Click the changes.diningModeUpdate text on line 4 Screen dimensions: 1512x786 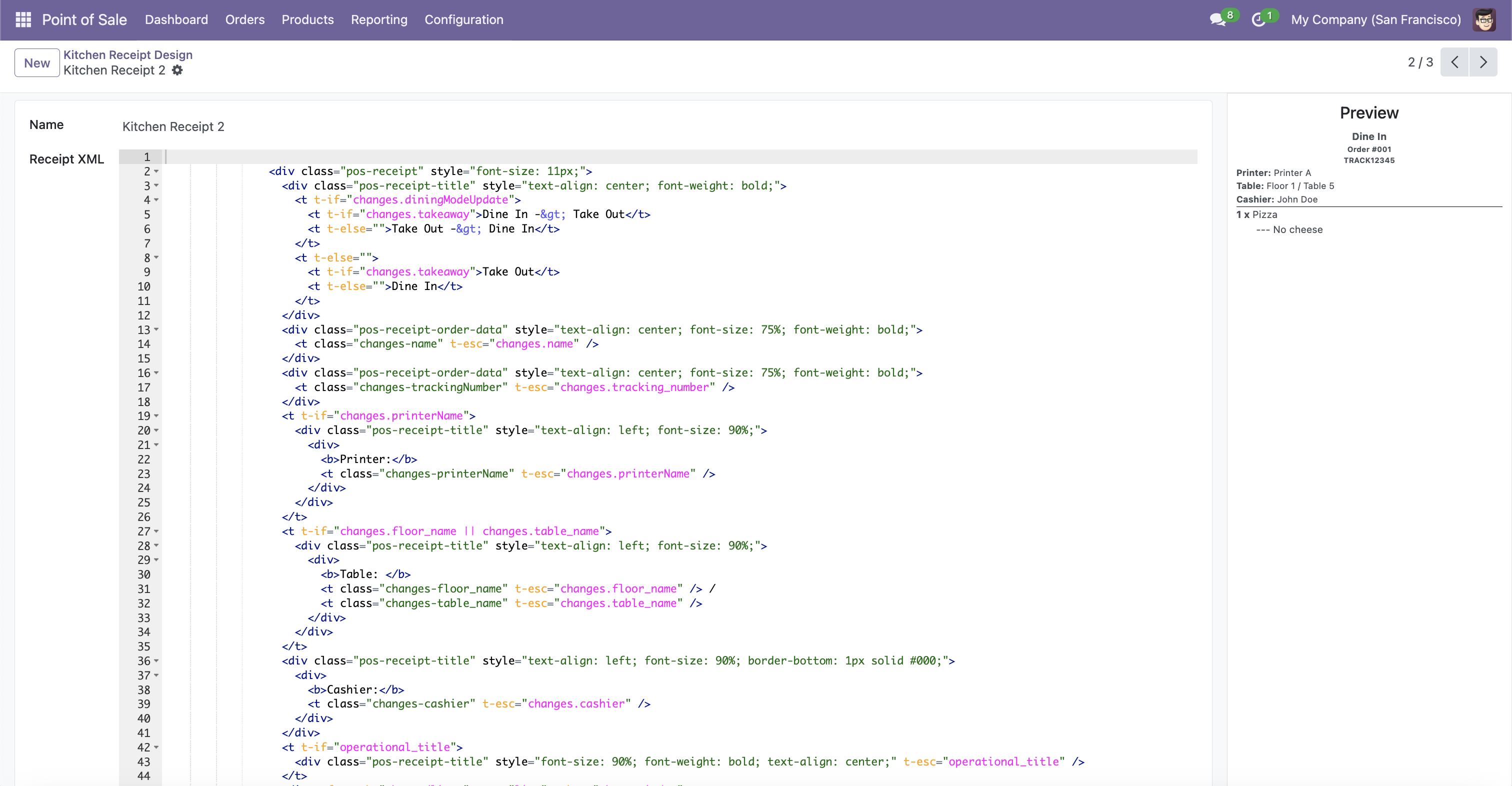430,200
